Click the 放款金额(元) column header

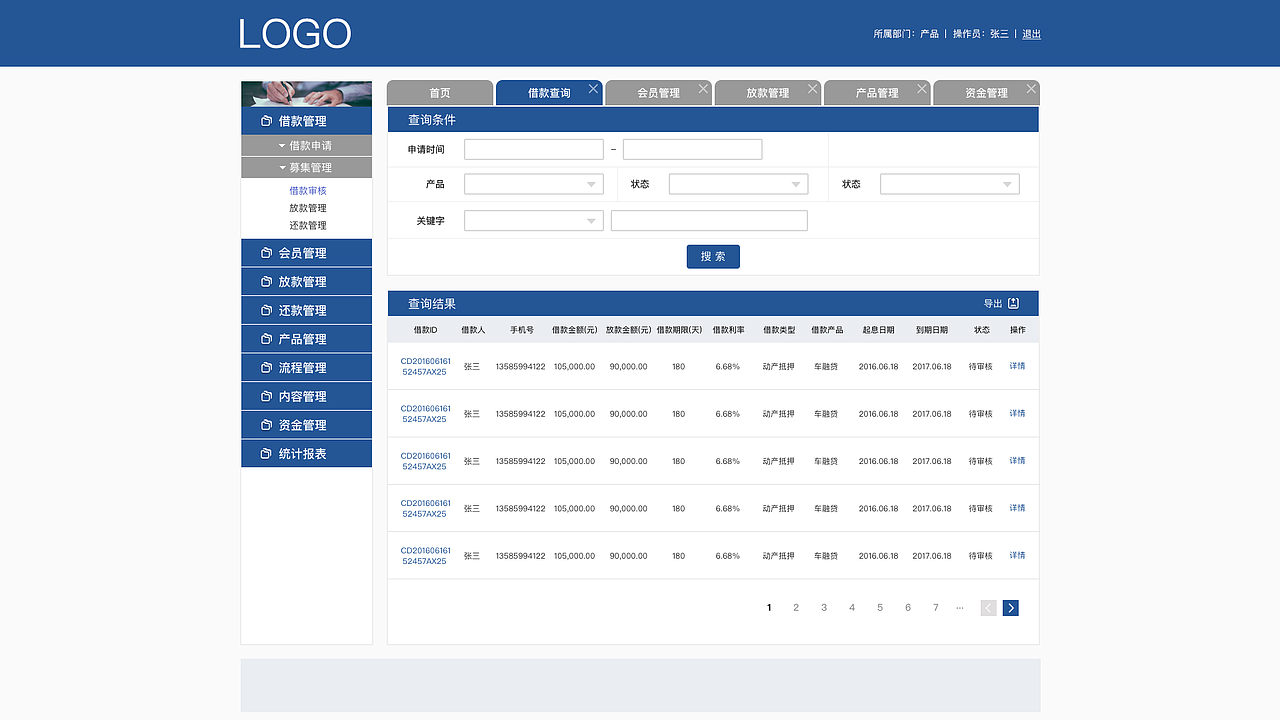tap(629, 330)
